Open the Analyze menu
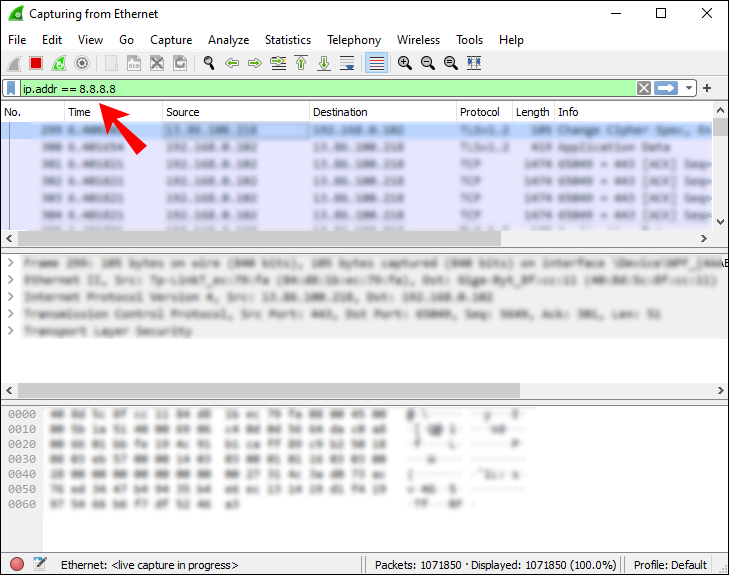The height and width of the screenshot is (575, 729). point(228,40)
